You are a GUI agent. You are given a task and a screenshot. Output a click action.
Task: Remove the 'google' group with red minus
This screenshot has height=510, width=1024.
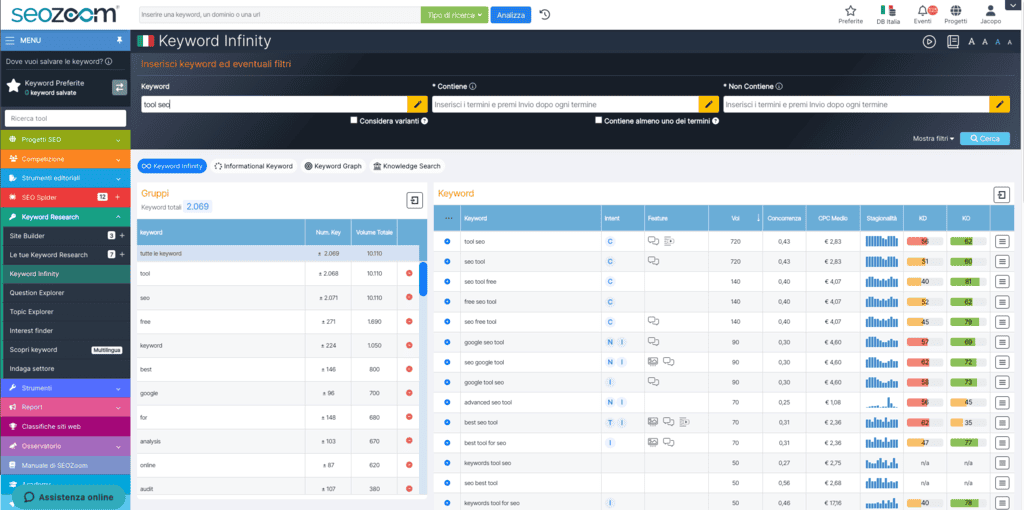(x=409, y=393)
